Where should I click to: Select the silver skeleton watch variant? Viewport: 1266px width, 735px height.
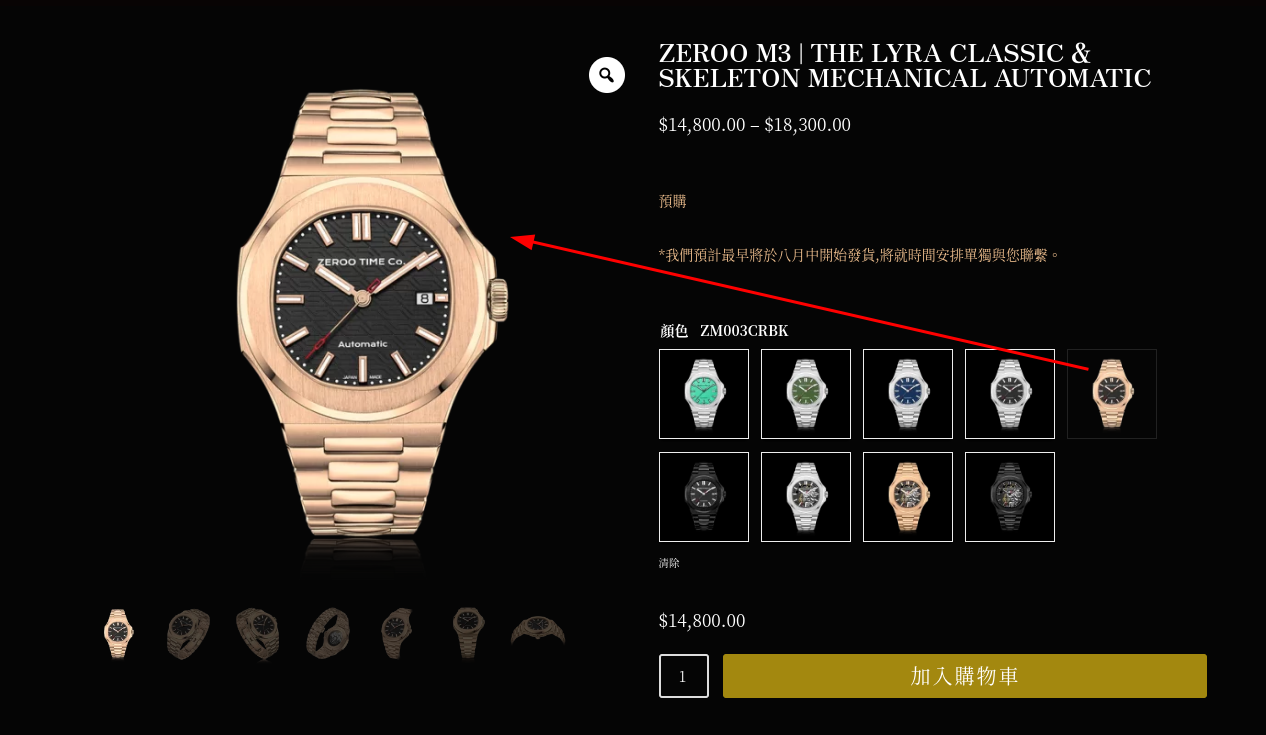[x=806, y=497]
